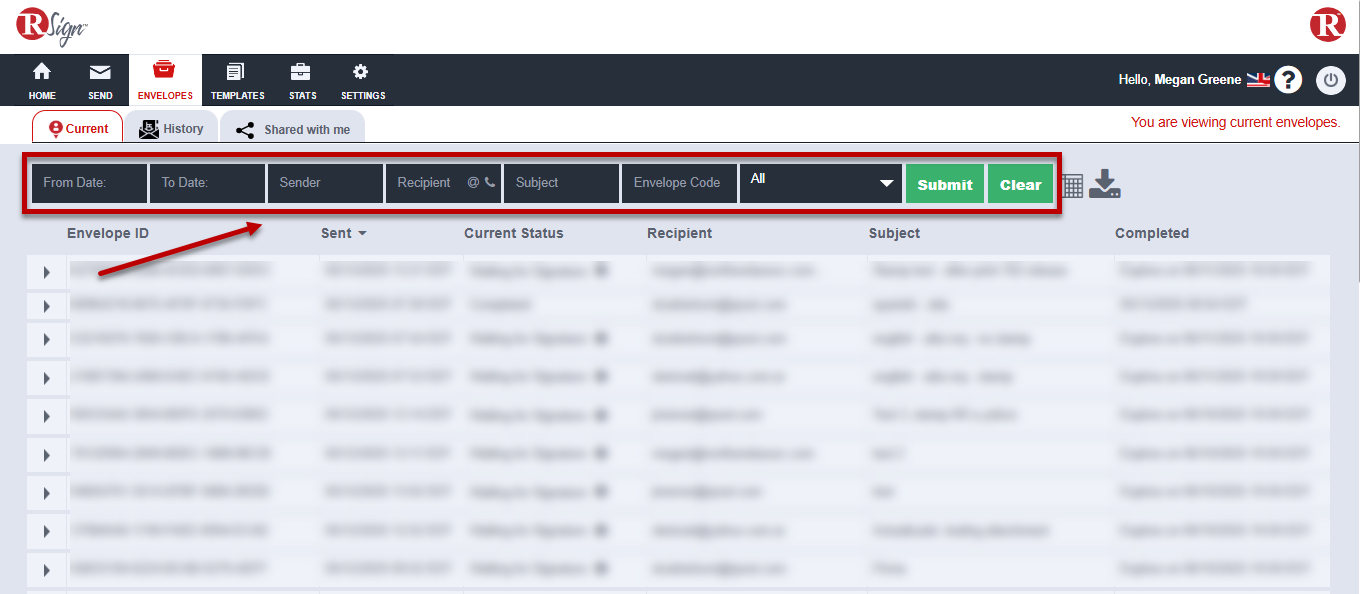
Task: Expand the first envelope row
Action: point(47,271)
